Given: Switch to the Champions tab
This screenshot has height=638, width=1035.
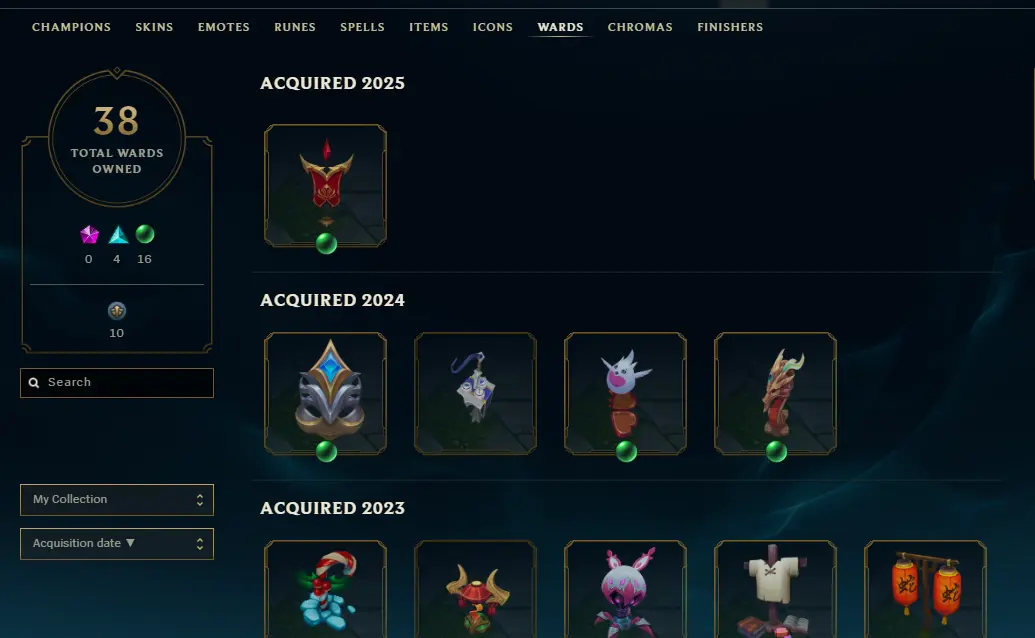Looking at the screenshot, I should pos(71,27).
